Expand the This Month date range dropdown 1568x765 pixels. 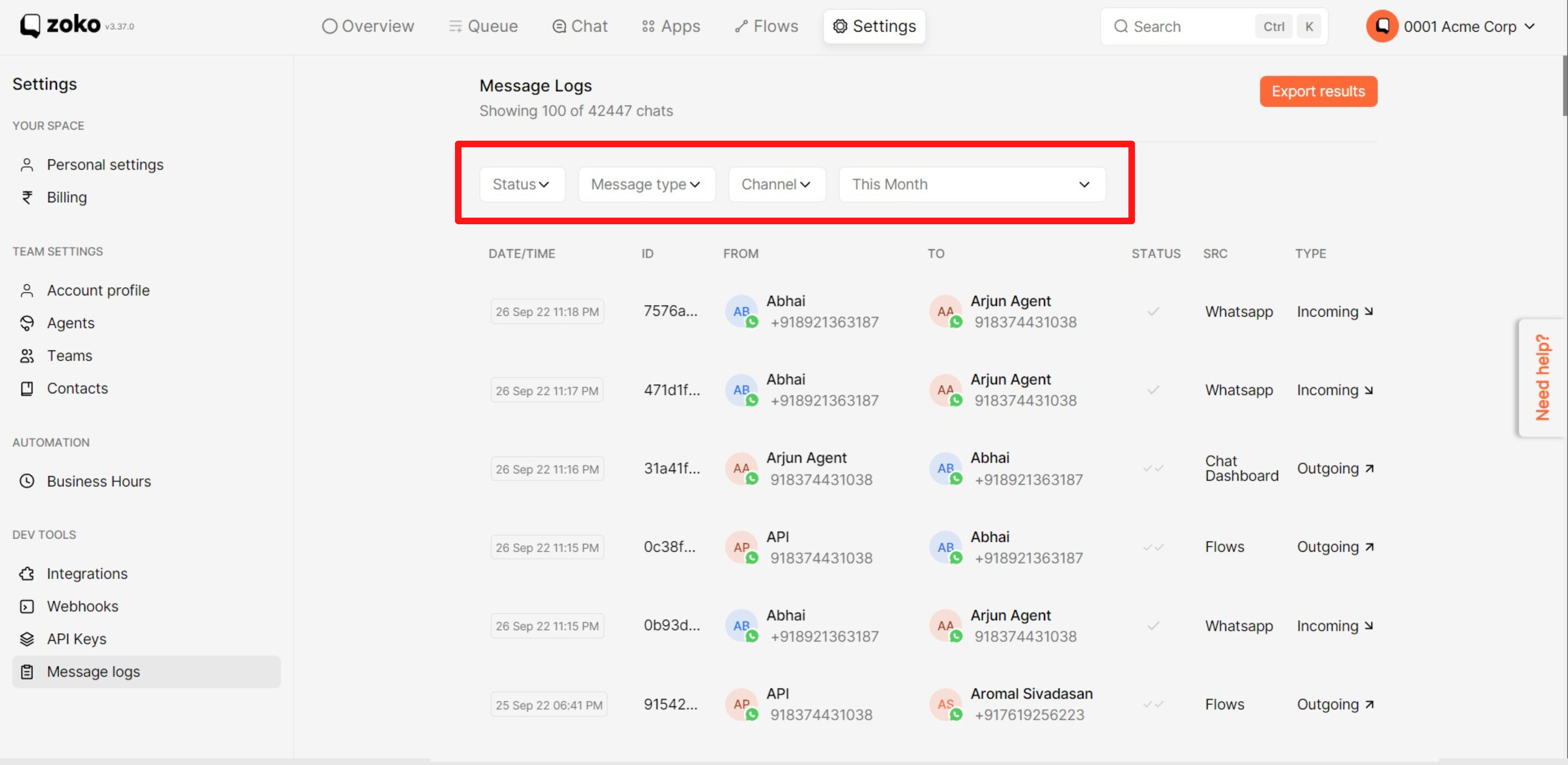click(x=972, y=184)
